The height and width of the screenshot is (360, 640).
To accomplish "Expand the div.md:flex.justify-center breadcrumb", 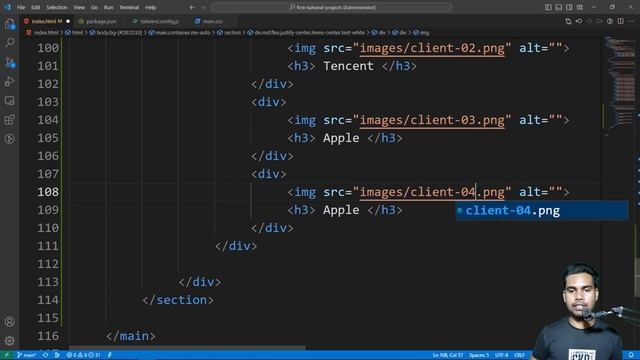I will click(306, 33).
